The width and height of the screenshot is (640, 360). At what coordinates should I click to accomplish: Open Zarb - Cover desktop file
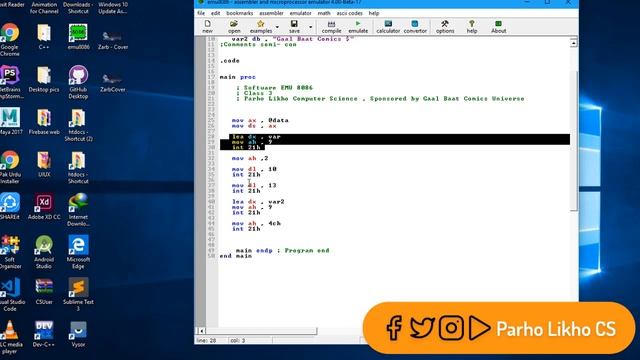pyautogui.click(x=113, y=40)
